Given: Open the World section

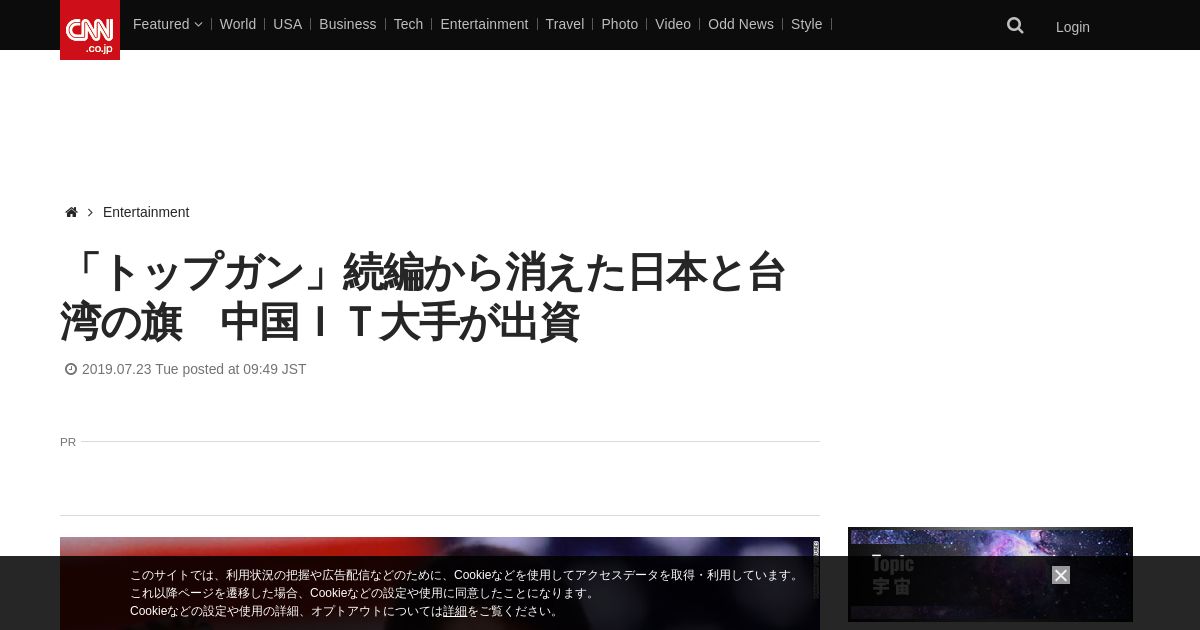Looking at the screenshot, I should [238, 24].
